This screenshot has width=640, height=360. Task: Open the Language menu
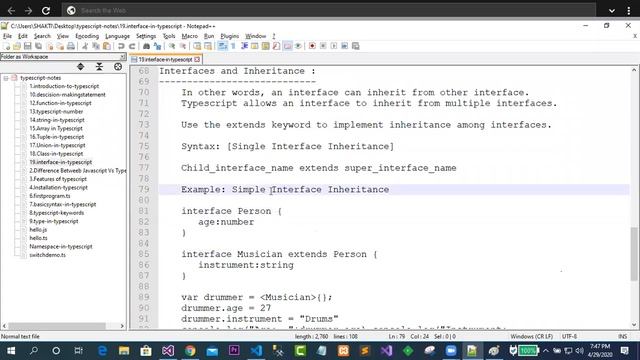click(x=117, y=36)
